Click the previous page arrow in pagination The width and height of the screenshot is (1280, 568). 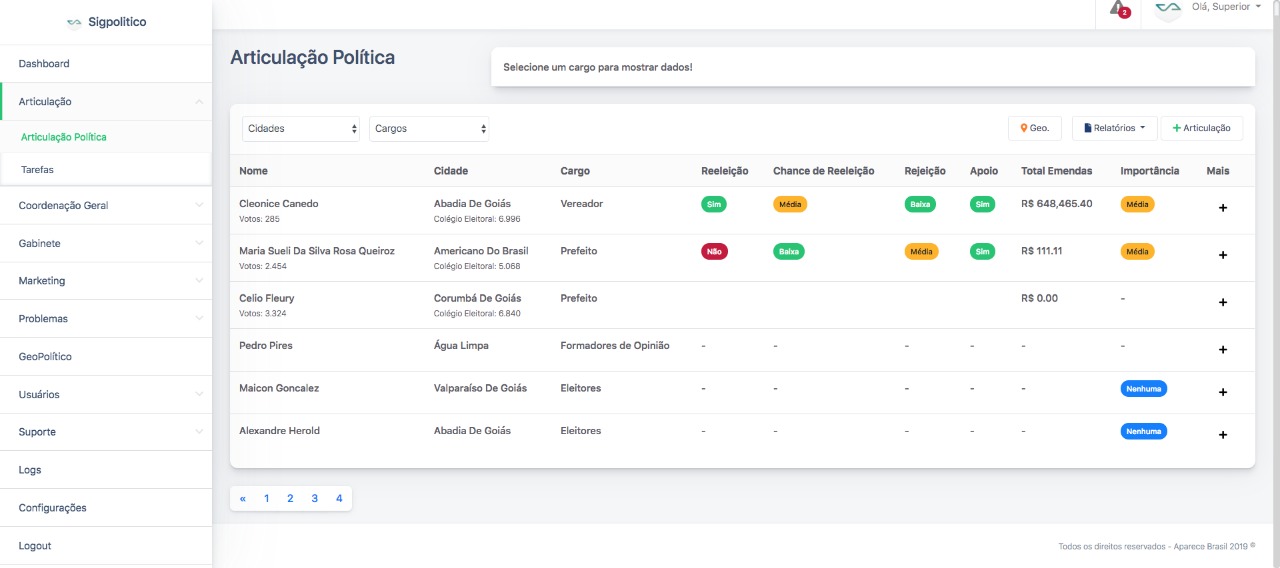point(243,498)
